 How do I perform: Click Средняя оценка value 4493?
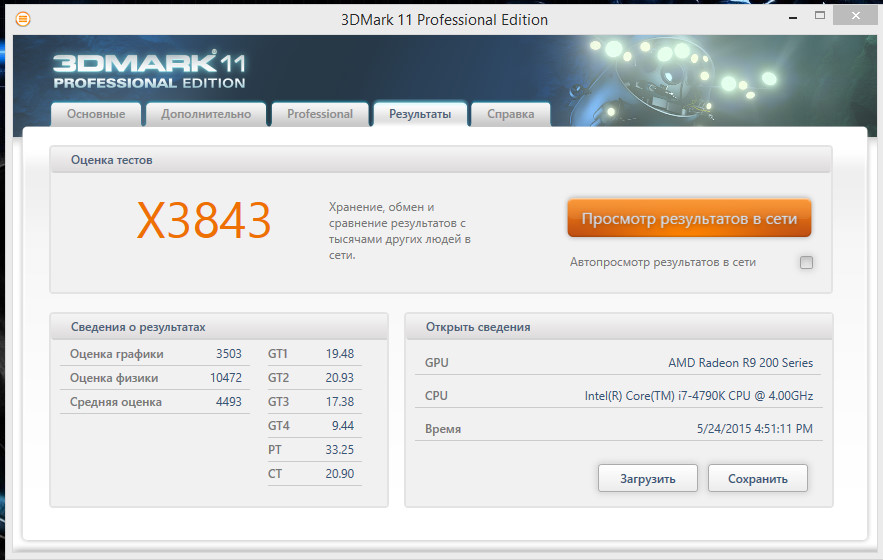[229, 402]
